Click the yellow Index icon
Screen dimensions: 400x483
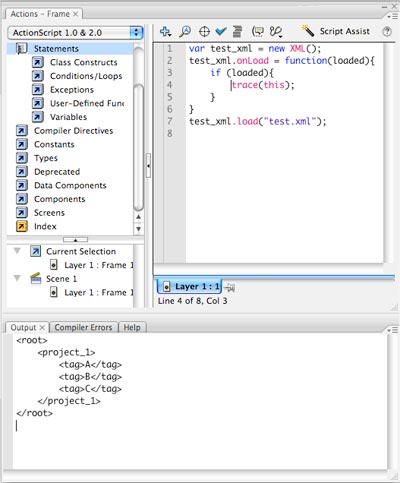click(22, 226)
